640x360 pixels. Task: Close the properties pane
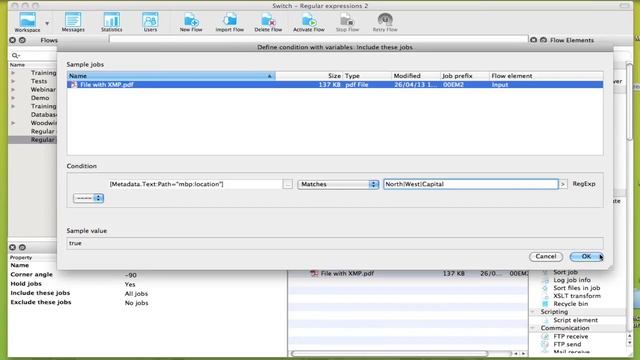(x=13, y=247)
